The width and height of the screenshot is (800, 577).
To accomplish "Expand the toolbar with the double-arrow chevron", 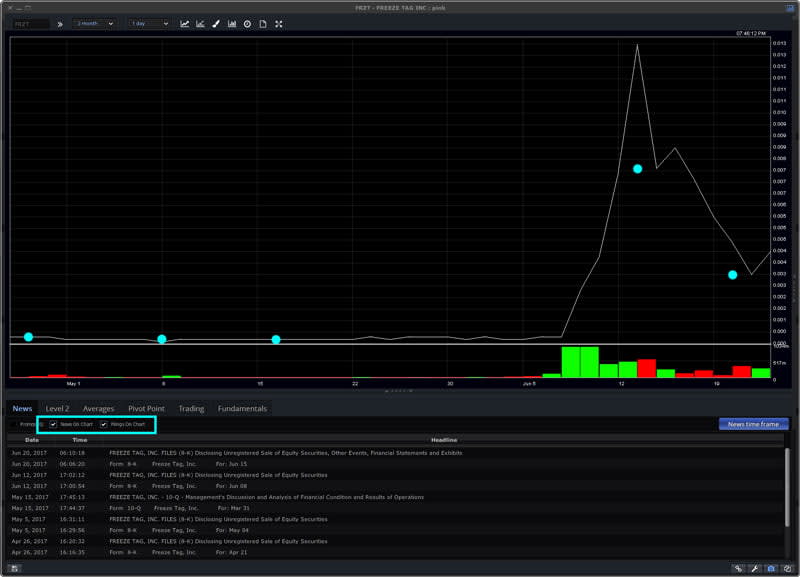I will coord(60,23).
